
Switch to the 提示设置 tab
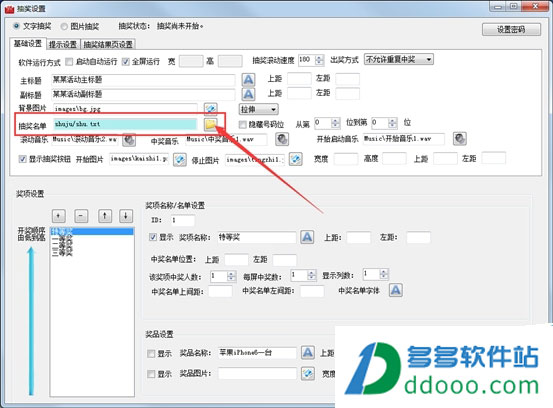[x=63, y=44]
